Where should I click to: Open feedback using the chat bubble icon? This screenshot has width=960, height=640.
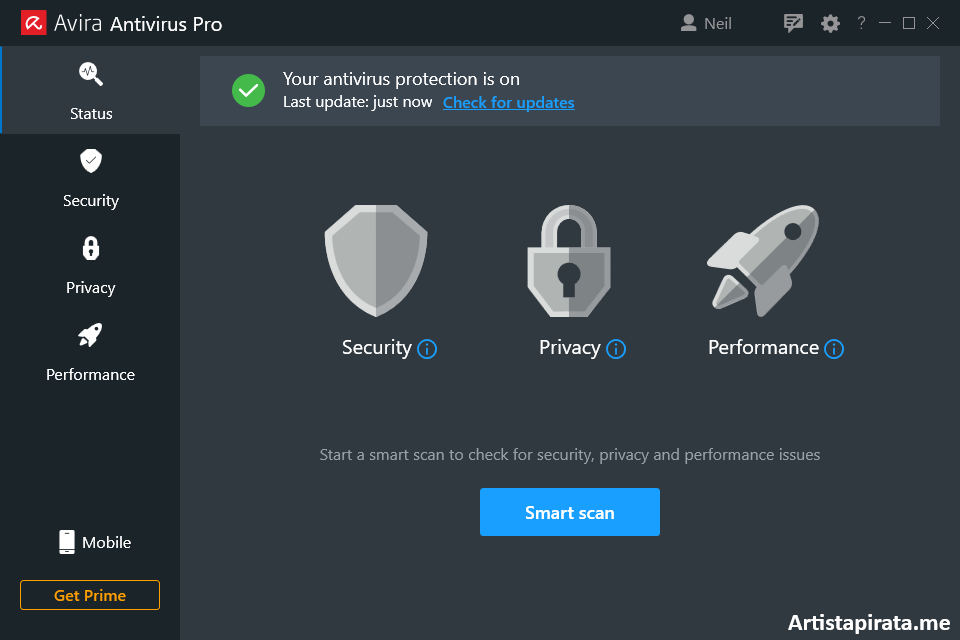793,22
